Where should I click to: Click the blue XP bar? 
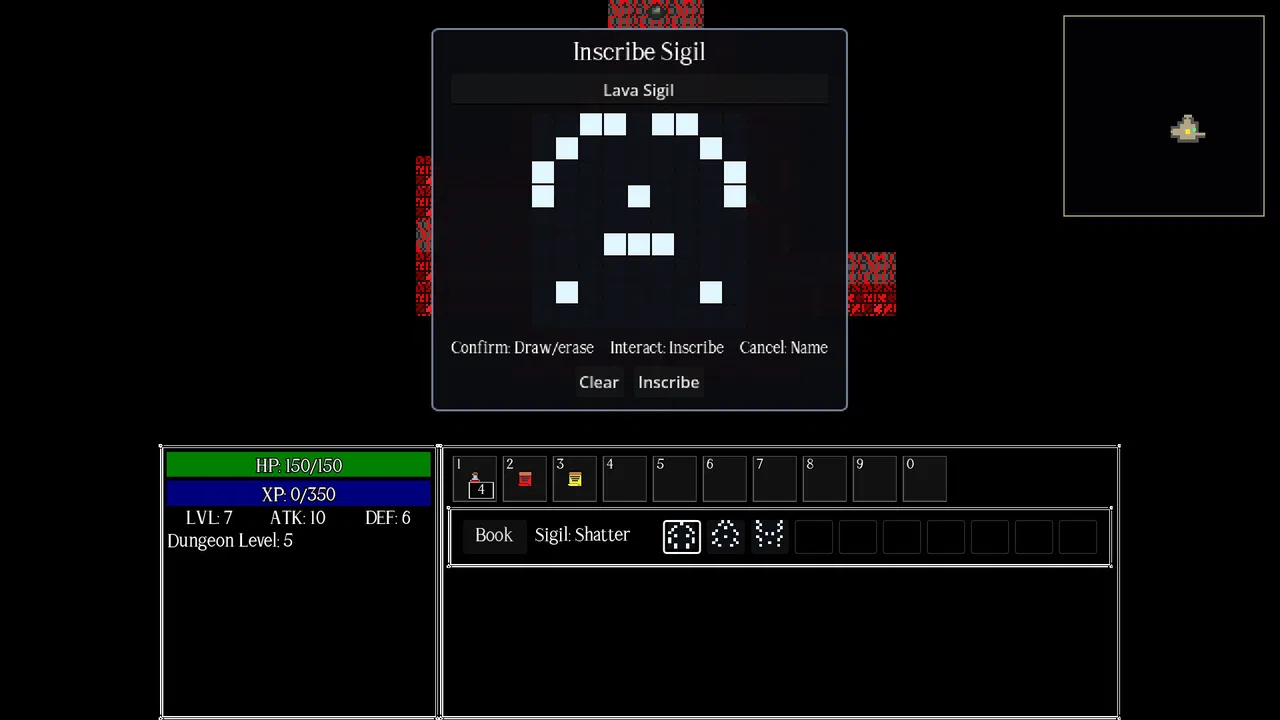coord(298,494)
